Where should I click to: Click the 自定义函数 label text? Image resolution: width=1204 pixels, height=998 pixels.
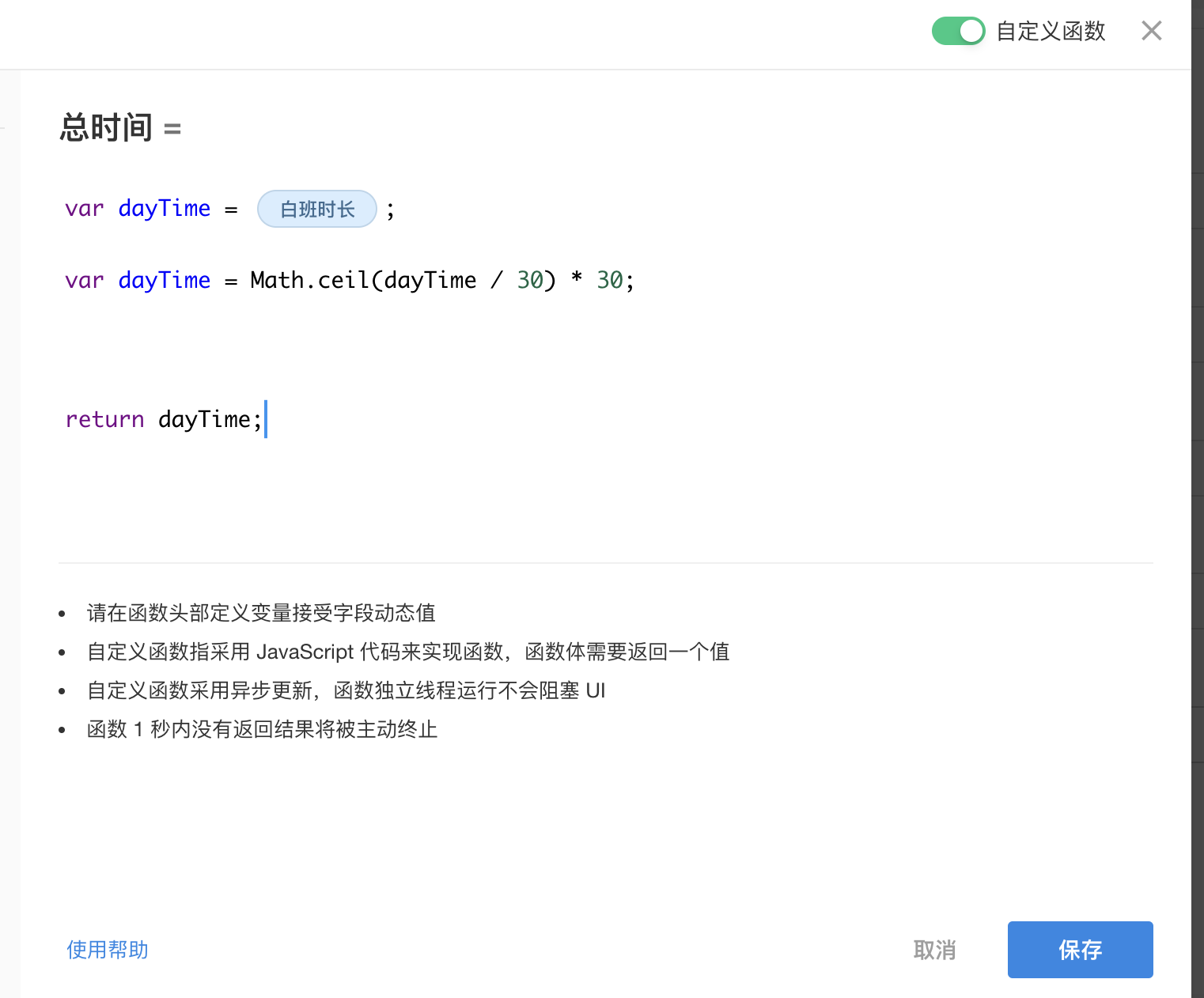(x=1051, y=32)
